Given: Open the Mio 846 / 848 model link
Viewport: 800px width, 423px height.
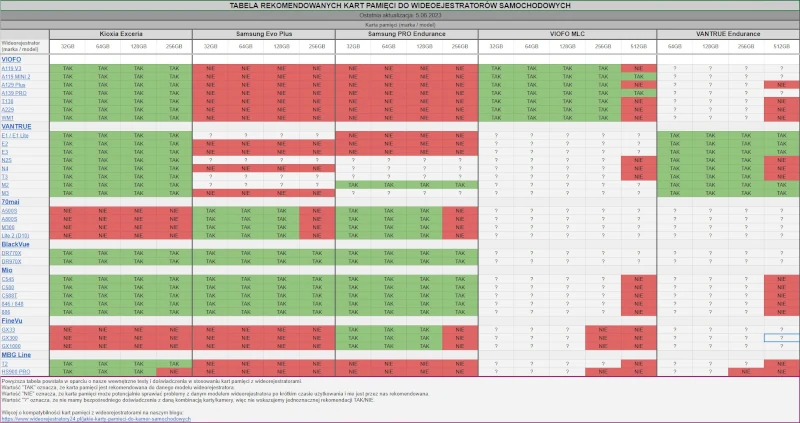Looking at the screenshot, I should [x=12, y=304].
